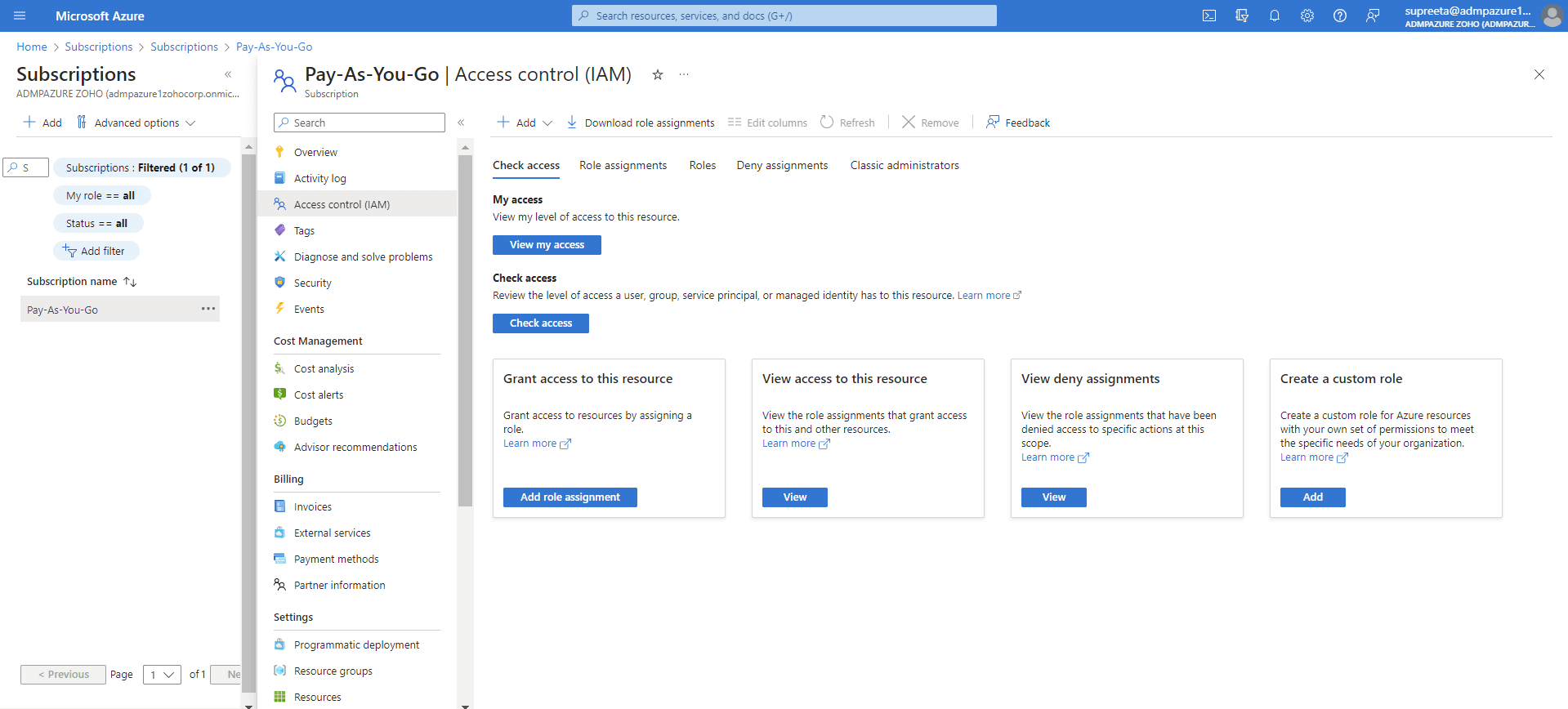Open the more options ellipsis beside title
The height and width of the screenshot is (709, 1568).
(684, 74)
